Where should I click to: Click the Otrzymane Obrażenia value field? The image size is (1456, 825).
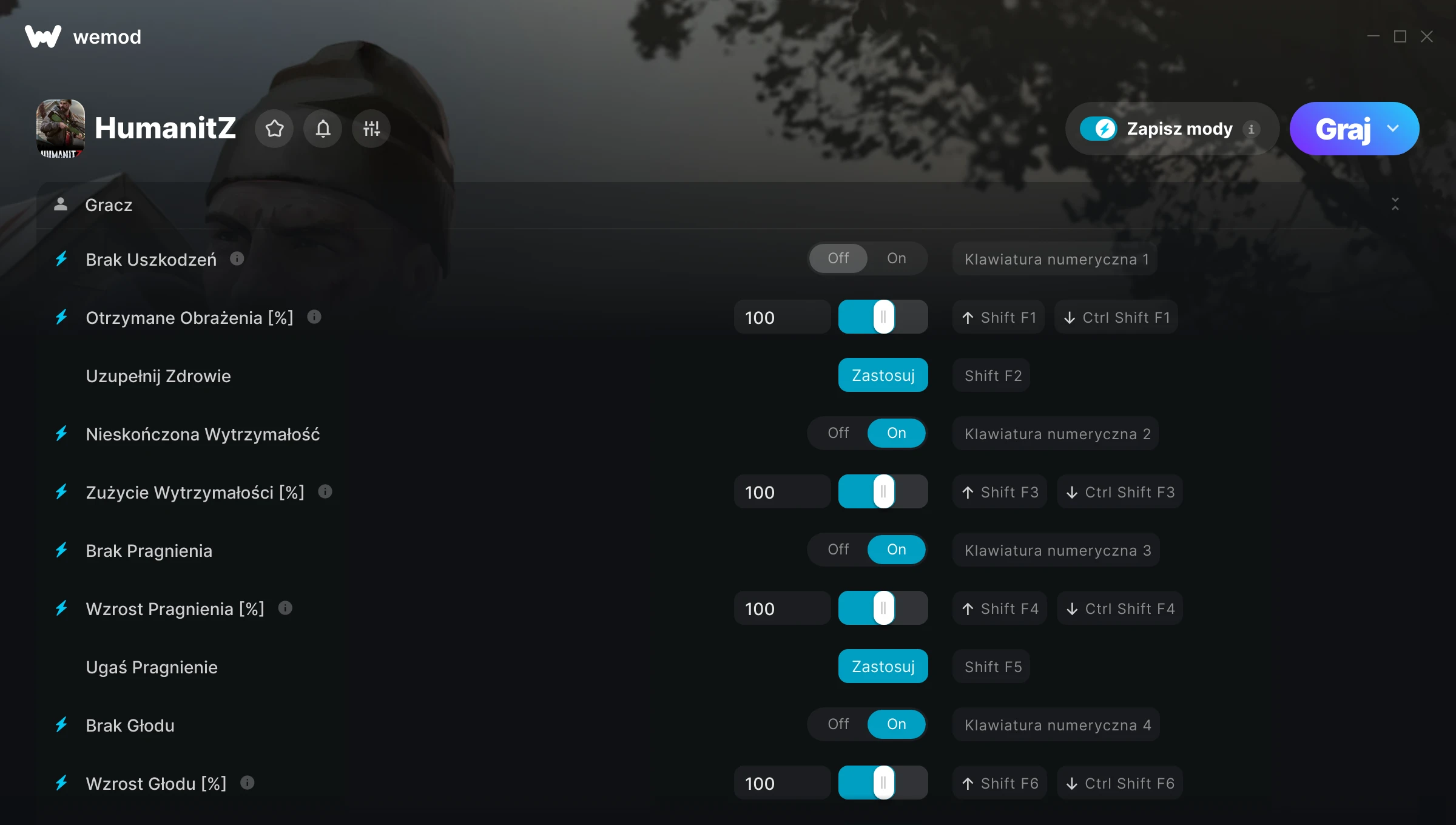[x=783, y=317]
